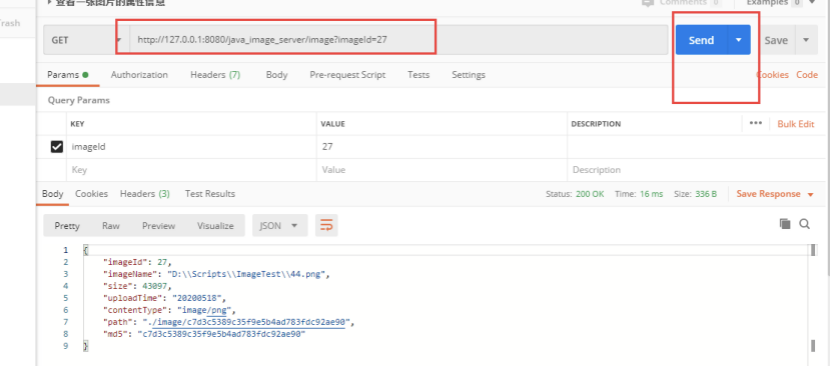The image size is (830, 366).
Task: Switch to the Authorization tab
Action: click(139, 75)
